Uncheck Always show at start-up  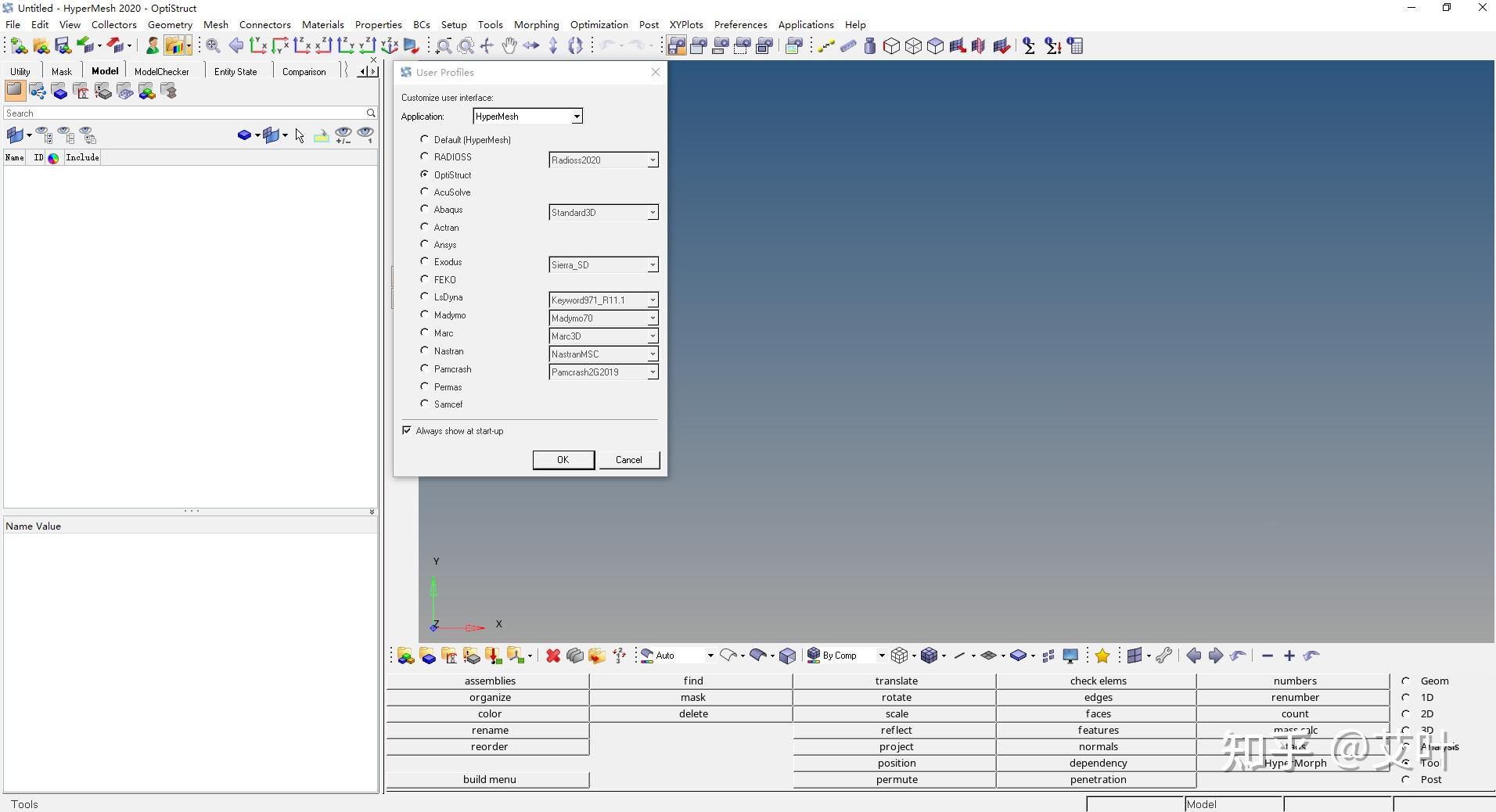[407, 430]
